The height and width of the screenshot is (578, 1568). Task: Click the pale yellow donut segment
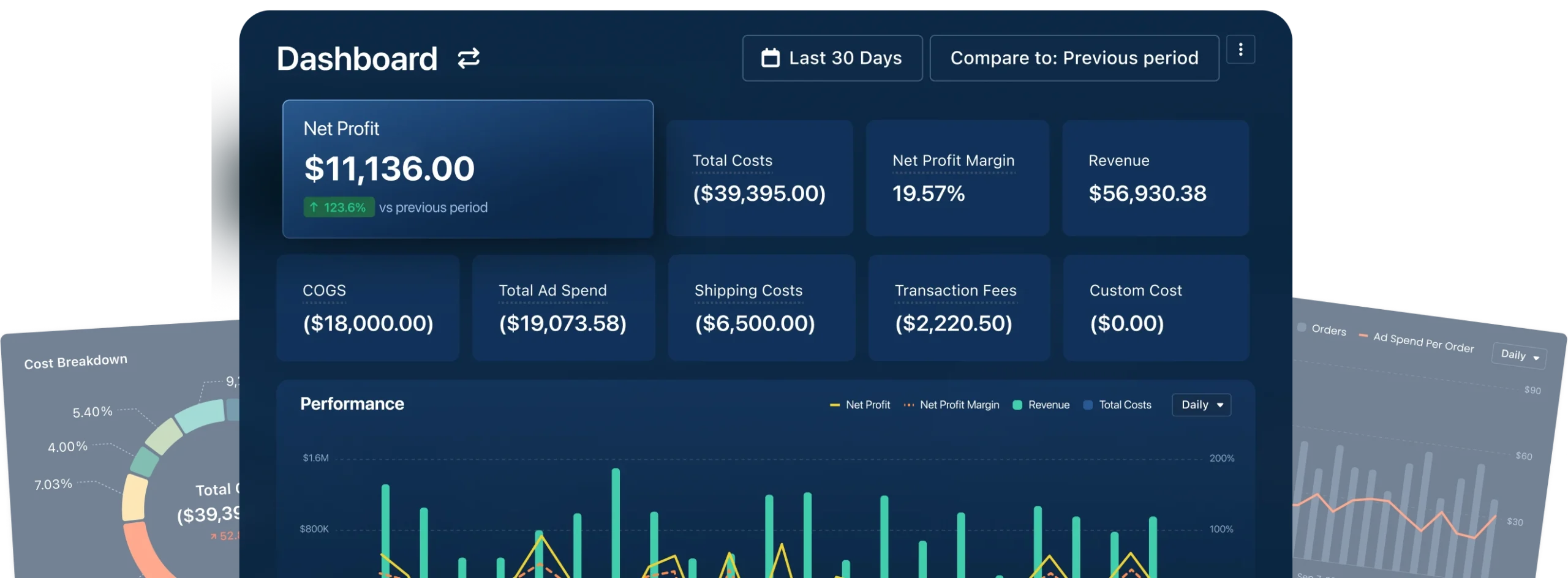coord(134,498)
